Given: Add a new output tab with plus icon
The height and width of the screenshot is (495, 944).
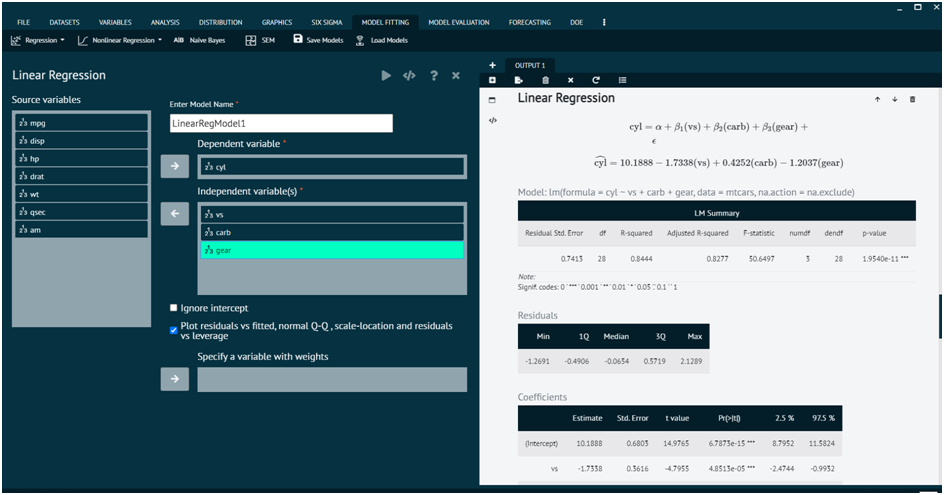Looking at the screenshot, I should coord(492,65).
